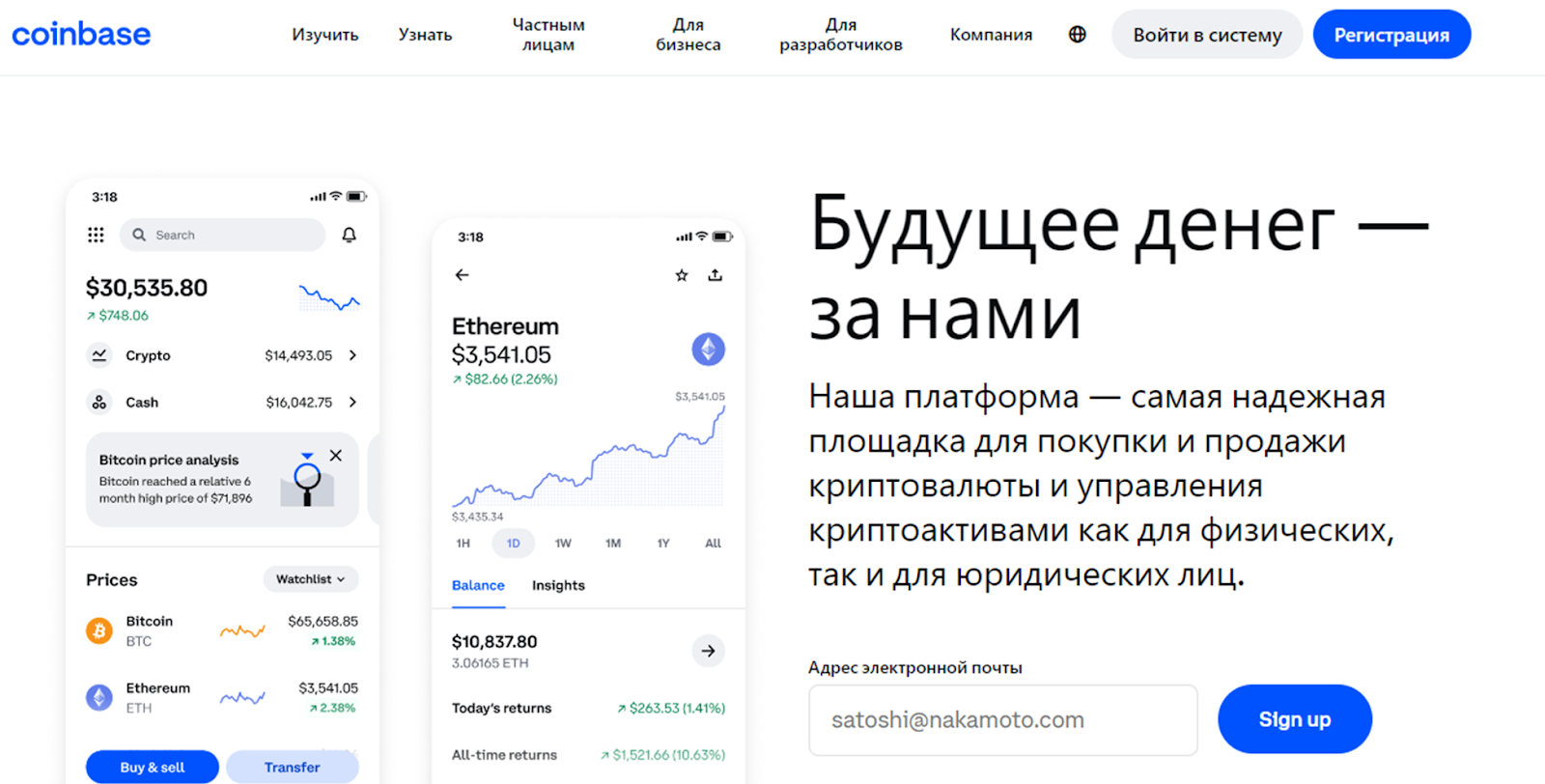
Task: Click the Prices heading
Action: 112,579
